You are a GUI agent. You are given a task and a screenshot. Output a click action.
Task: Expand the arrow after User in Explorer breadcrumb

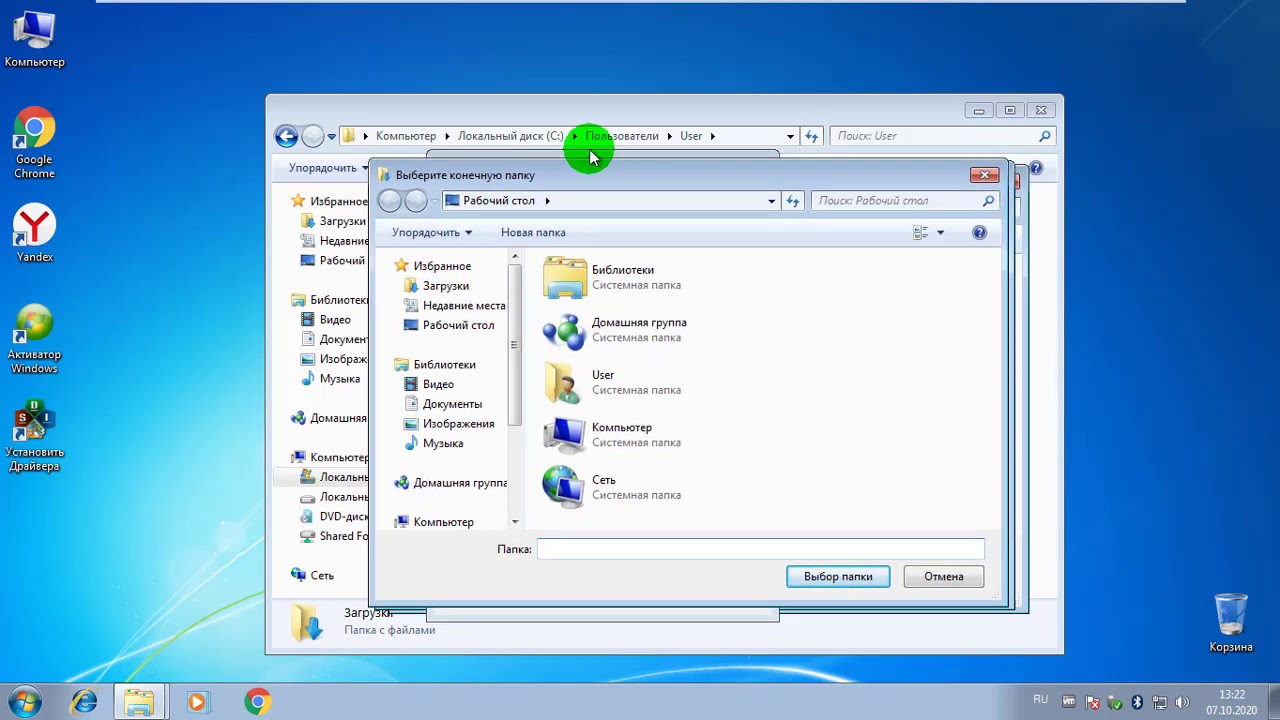click(x=713, y=136)
